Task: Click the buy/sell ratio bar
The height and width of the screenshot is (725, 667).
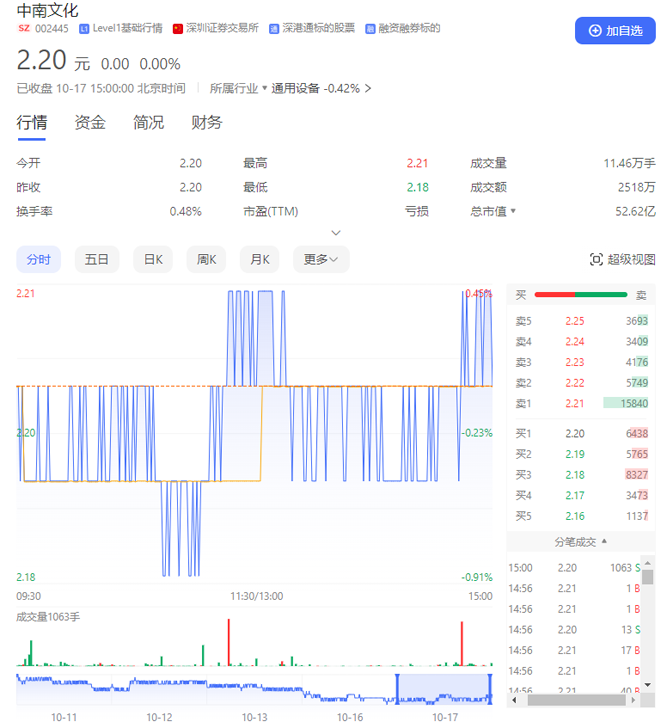Action: (x=581, y=295)
